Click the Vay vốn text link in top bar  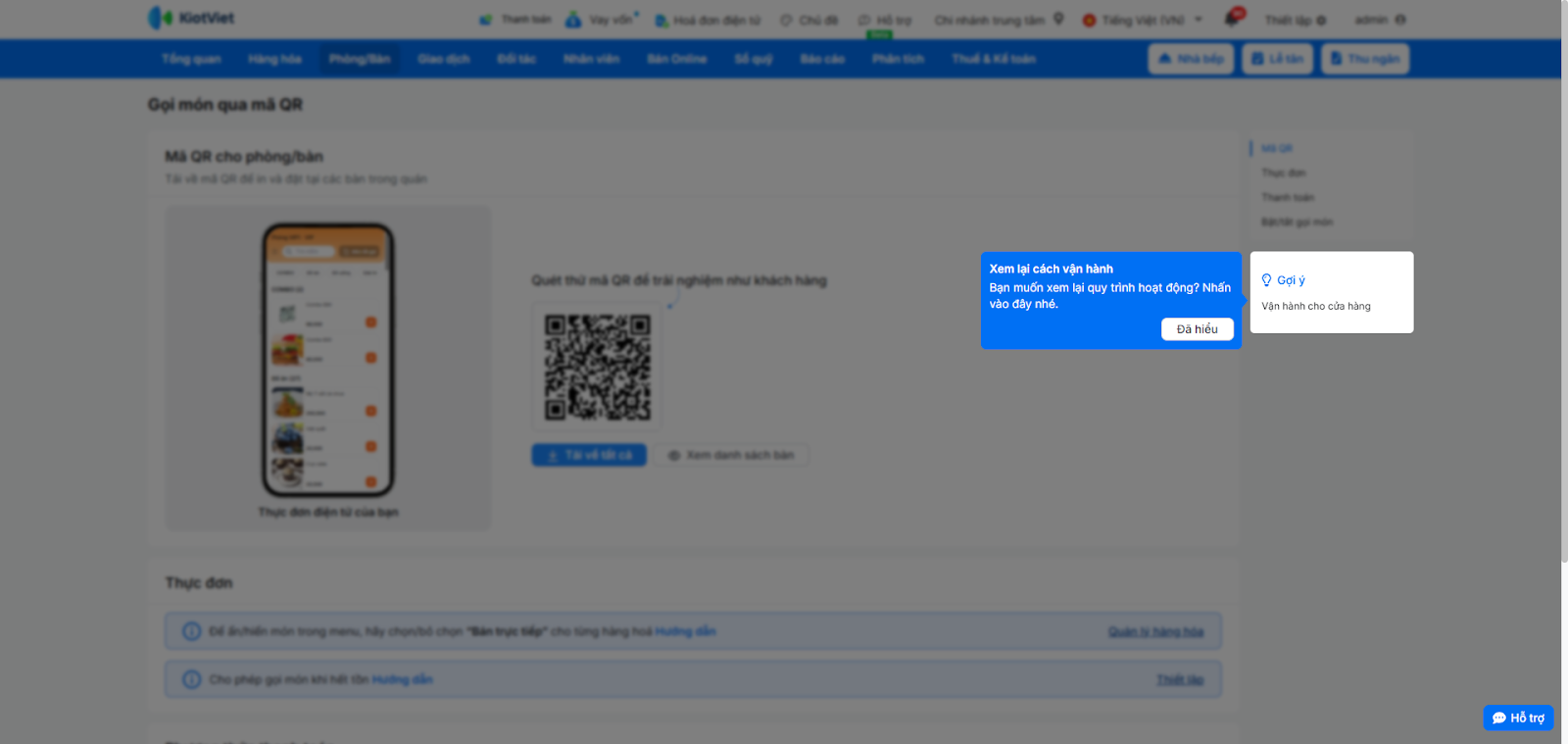click(x=611, y=20)
